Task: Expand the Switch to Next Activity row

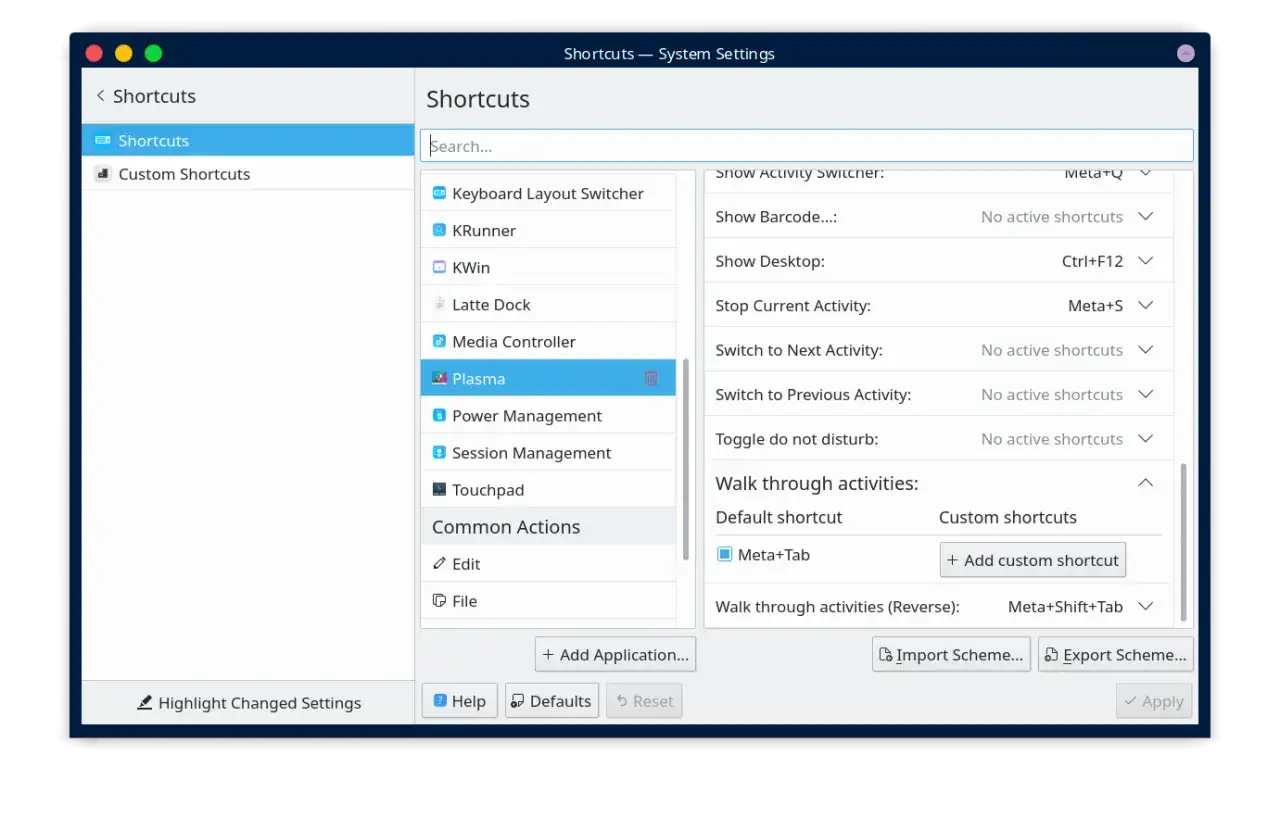Action: (x=1146, y=350)
